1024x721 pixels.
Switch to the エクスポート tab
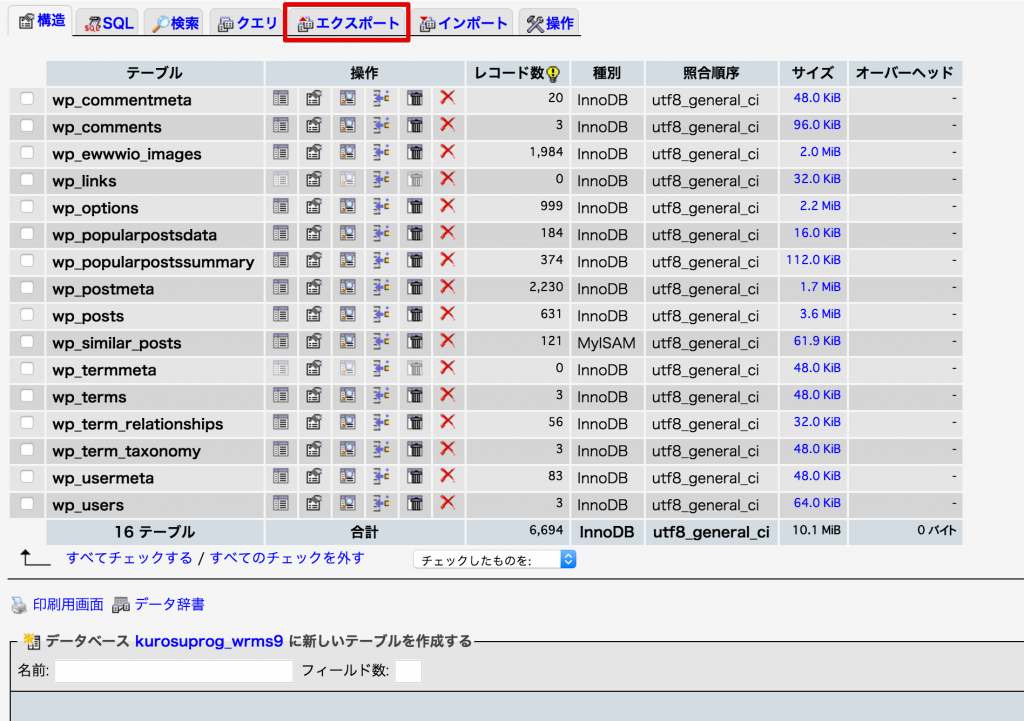(348, 24)
